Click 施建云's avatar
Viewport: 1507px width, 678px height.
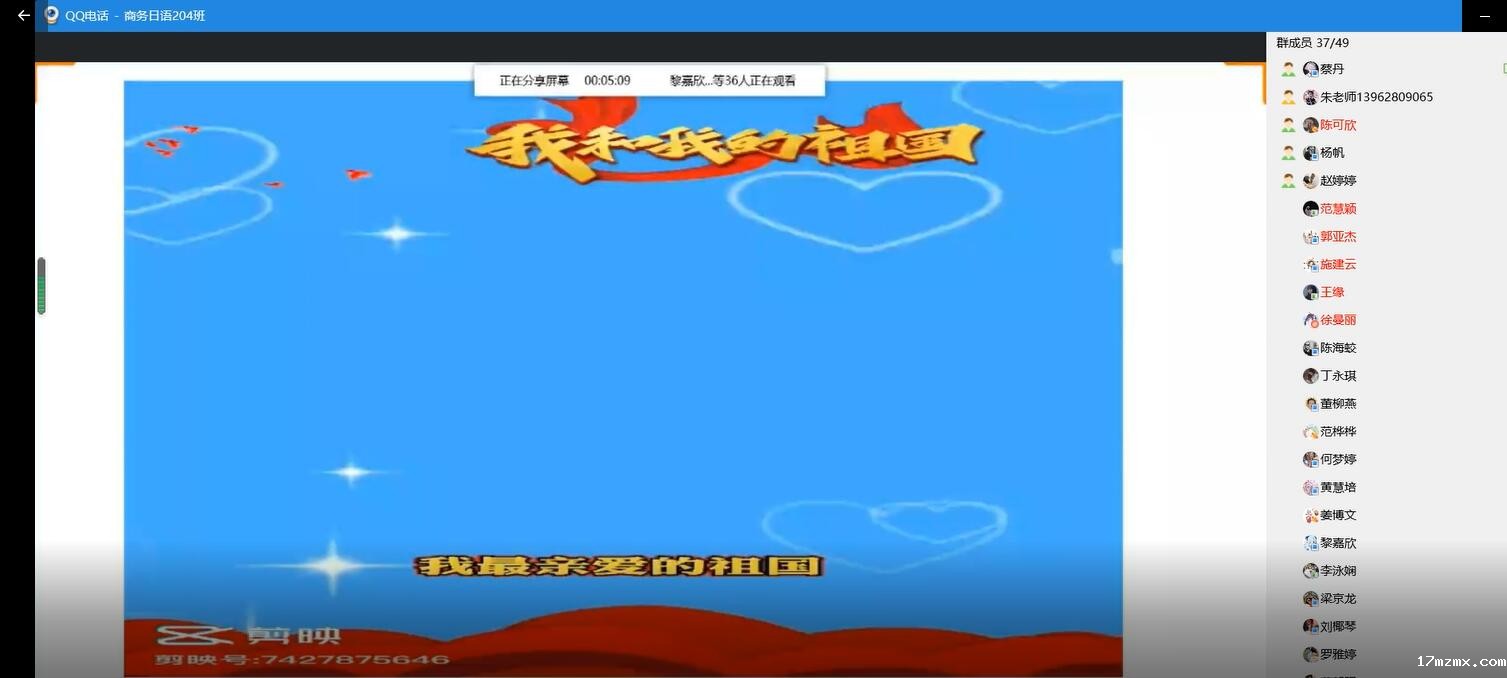(x=1310, y=265)
